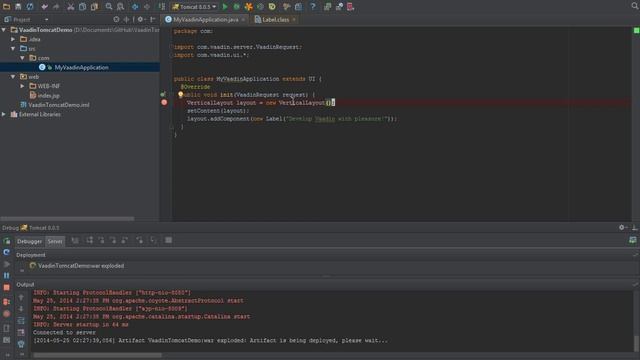
Task: Click the Synchronize toolbar icon
Action: point(30,7)
